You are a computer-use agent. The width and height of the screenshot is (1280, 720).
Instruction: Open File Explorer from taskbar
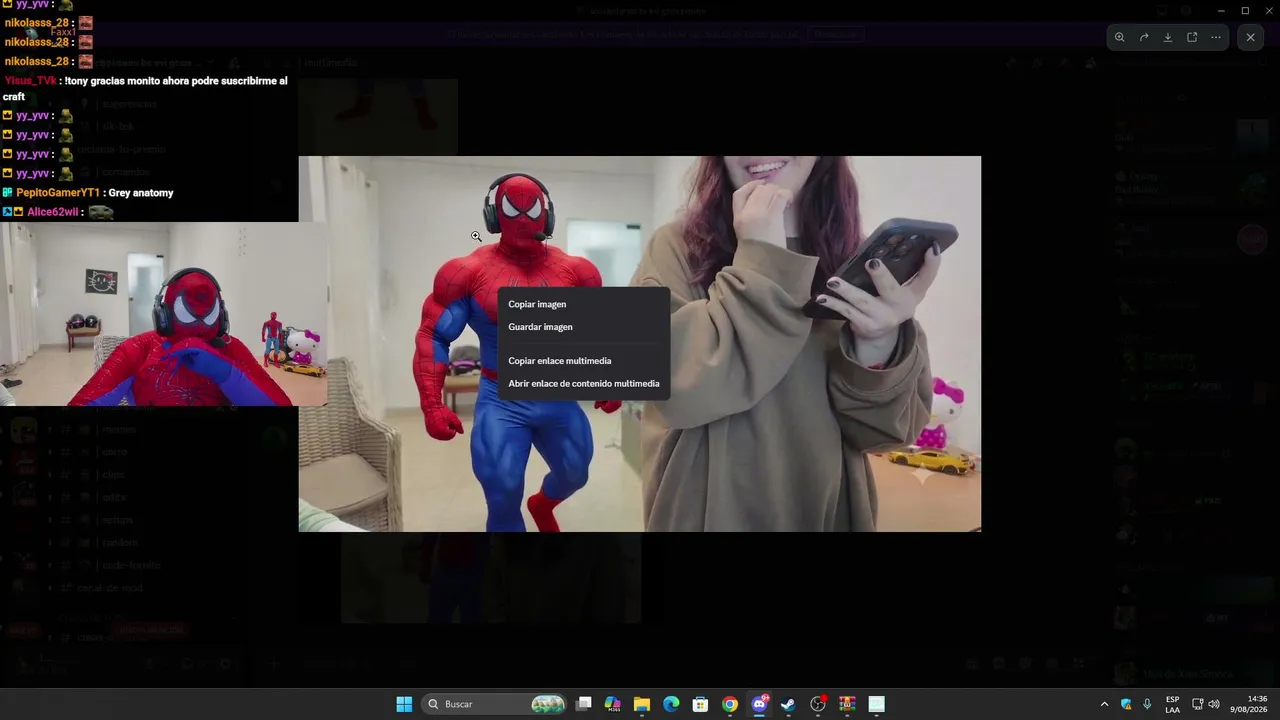tap(642, 704)
